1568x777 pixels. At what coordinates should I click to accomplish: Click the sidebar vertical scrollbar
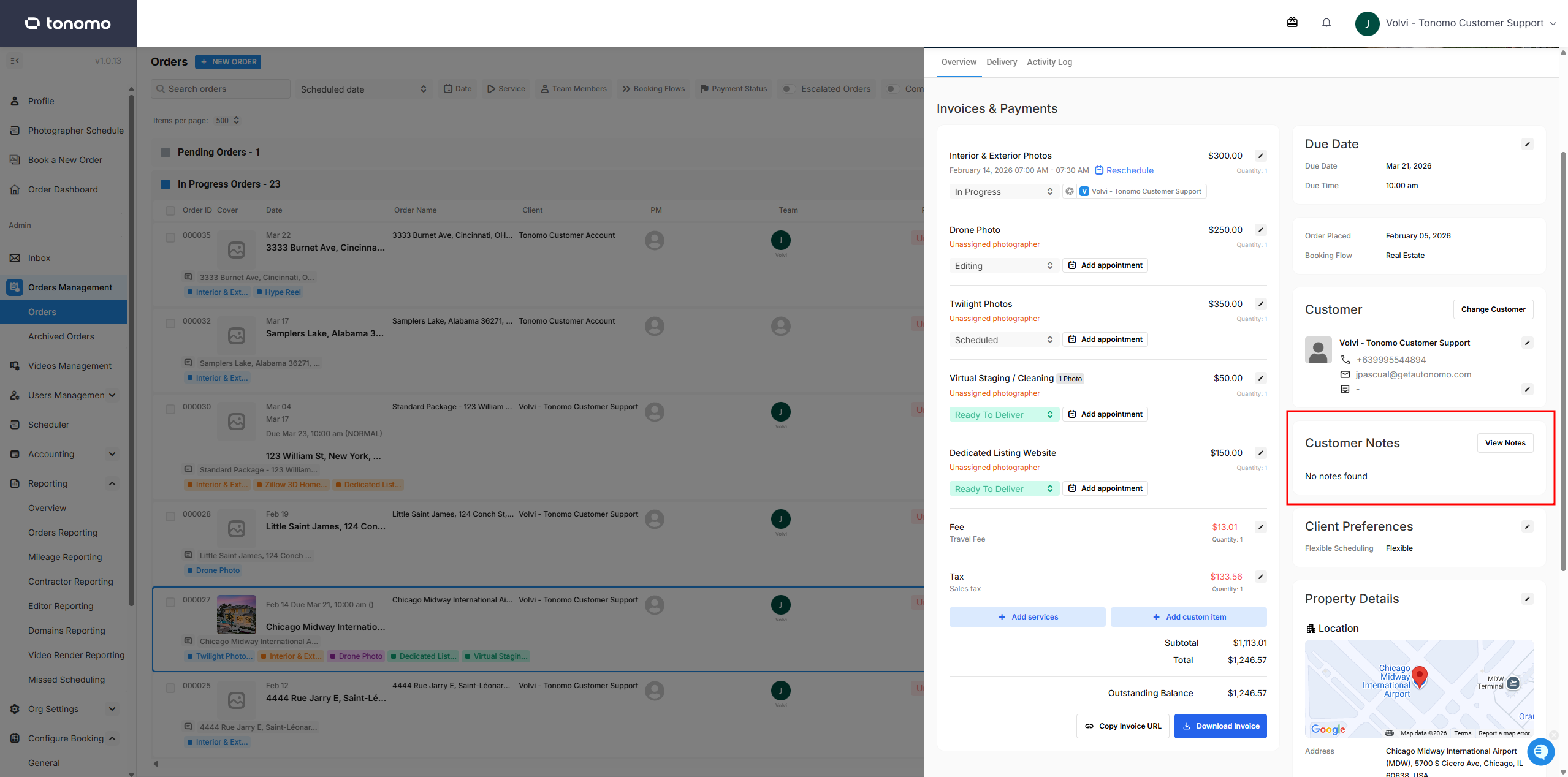coord(131,349)
